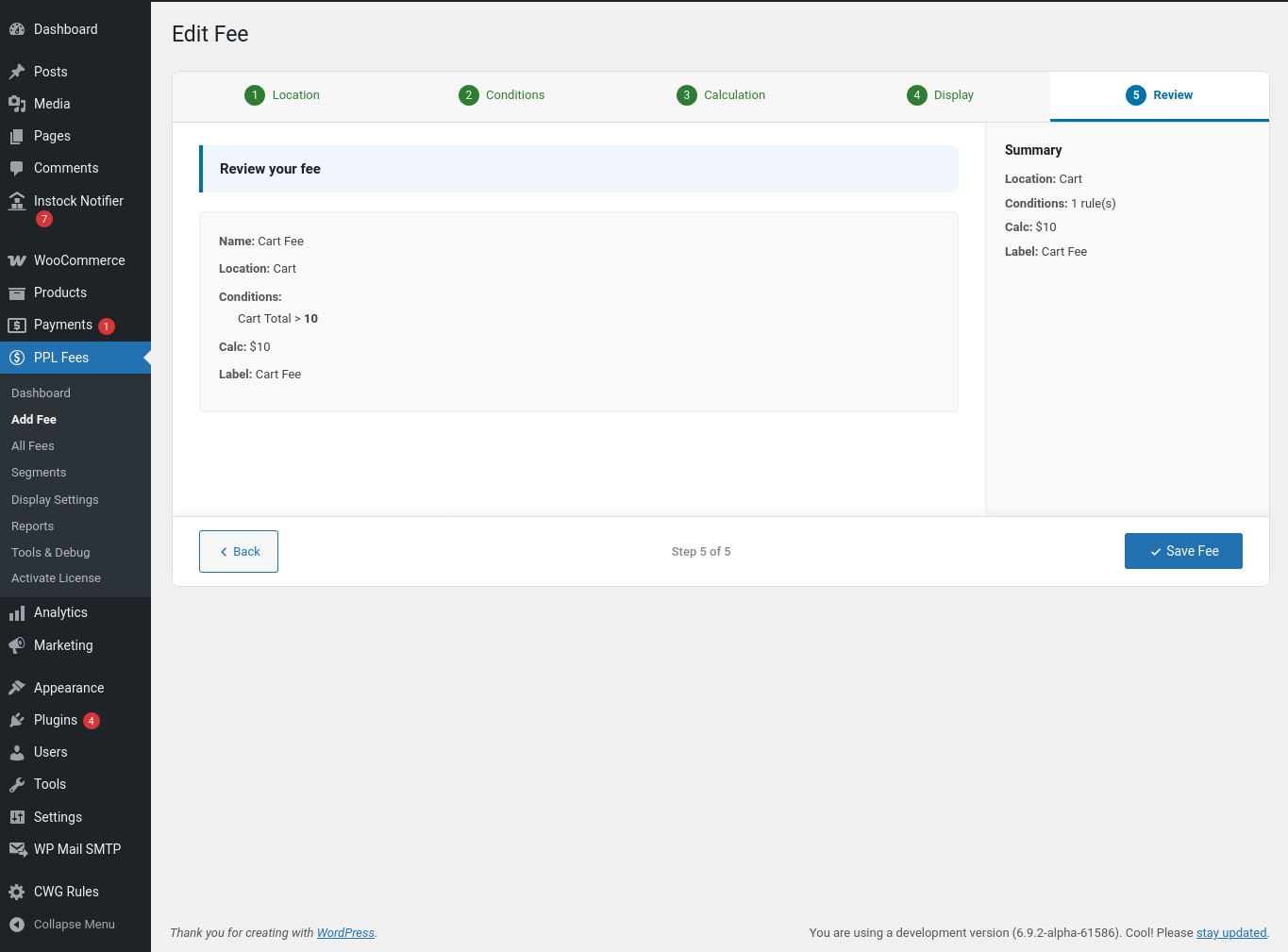
Task: Click the stay updated link
Action: (x=1231, y=933)
